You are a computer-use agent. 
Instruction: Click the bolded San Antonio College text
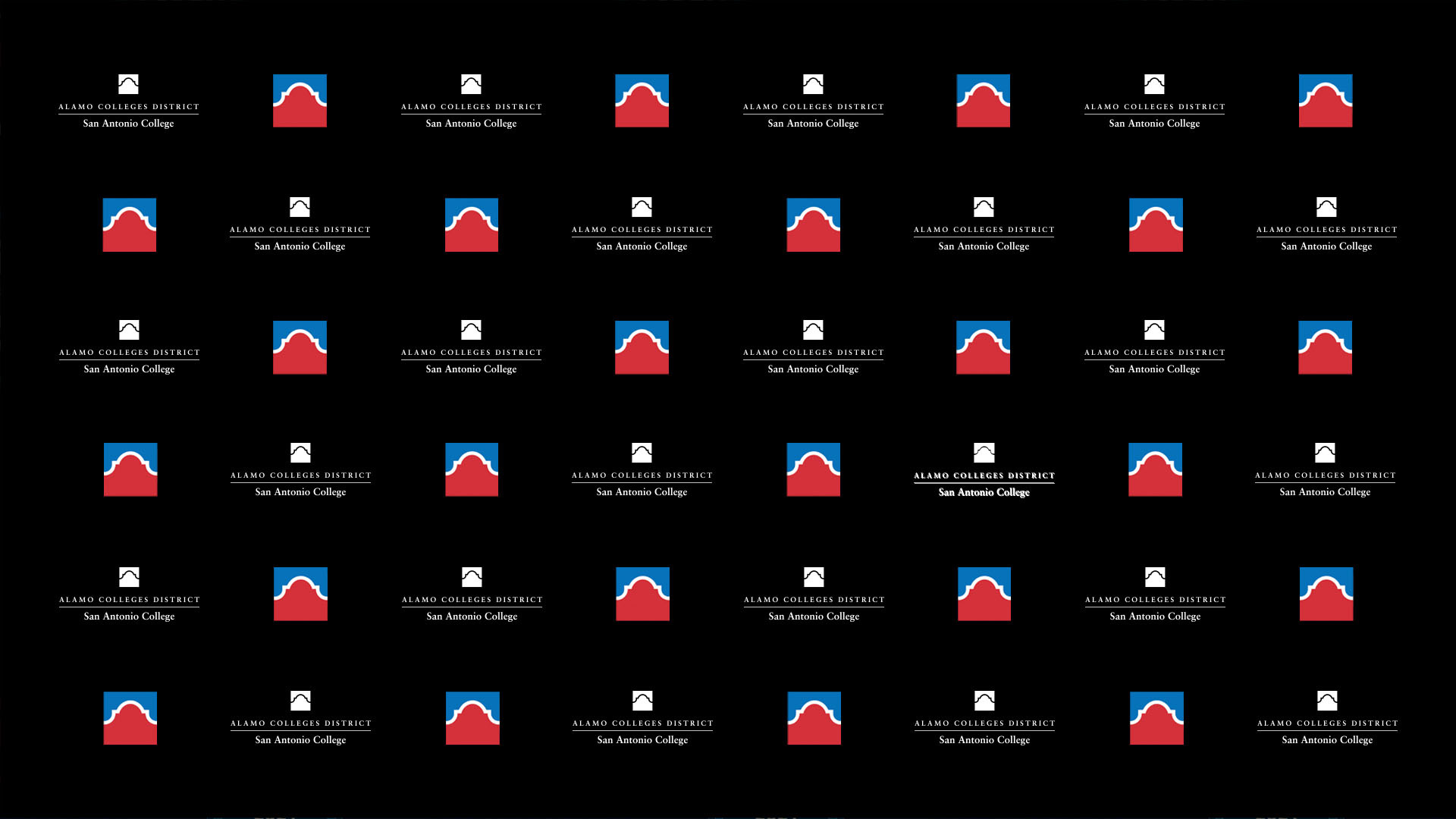984,492
